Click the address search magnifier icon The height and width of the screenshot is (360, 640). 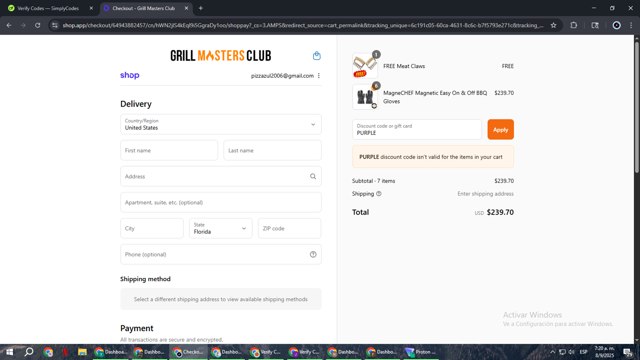(x=313, y=176)
